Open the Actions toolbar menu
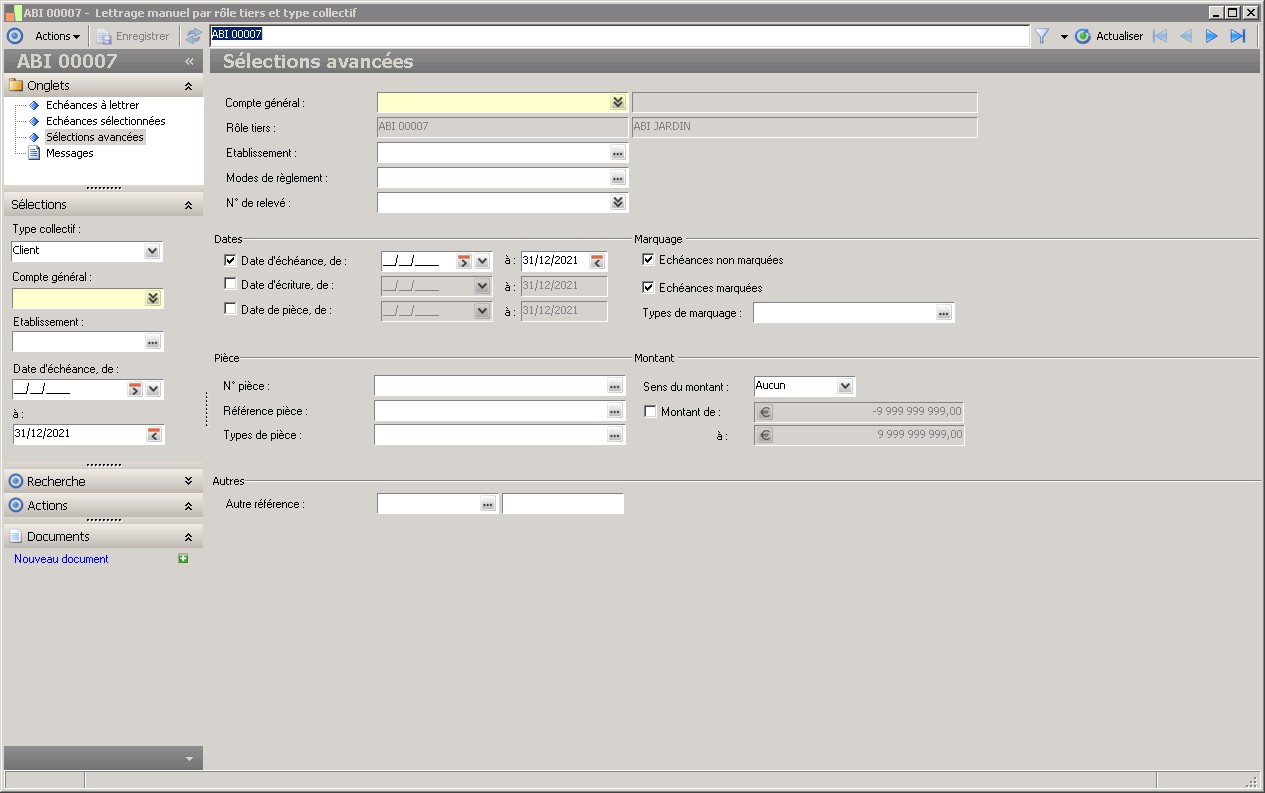Image resolution: width=1265 pixels, height=793 pixels. tap(57, 36)
